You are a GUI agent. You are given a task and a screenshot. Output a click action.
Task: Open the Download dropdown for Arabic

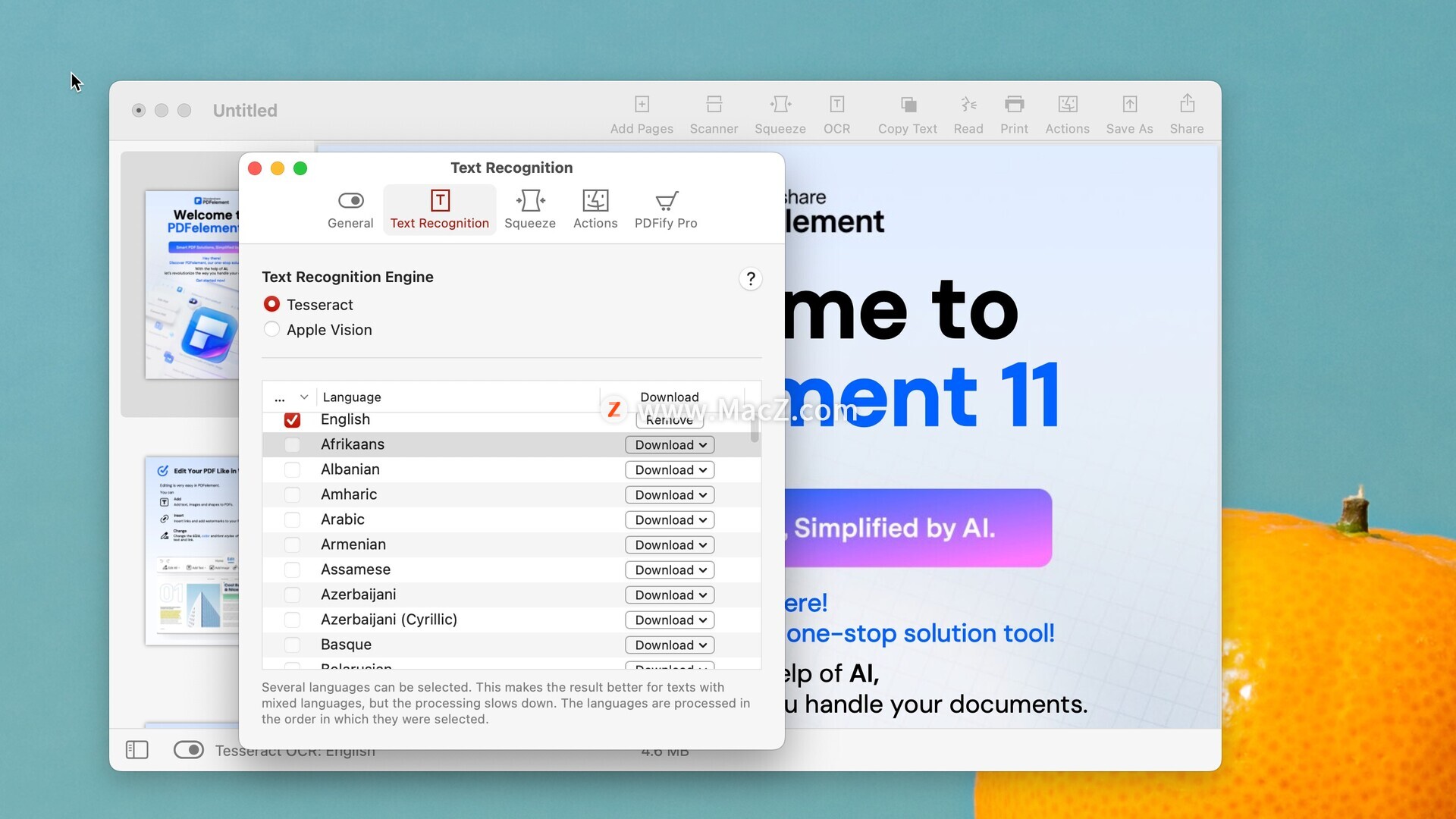tap(670, 519)
